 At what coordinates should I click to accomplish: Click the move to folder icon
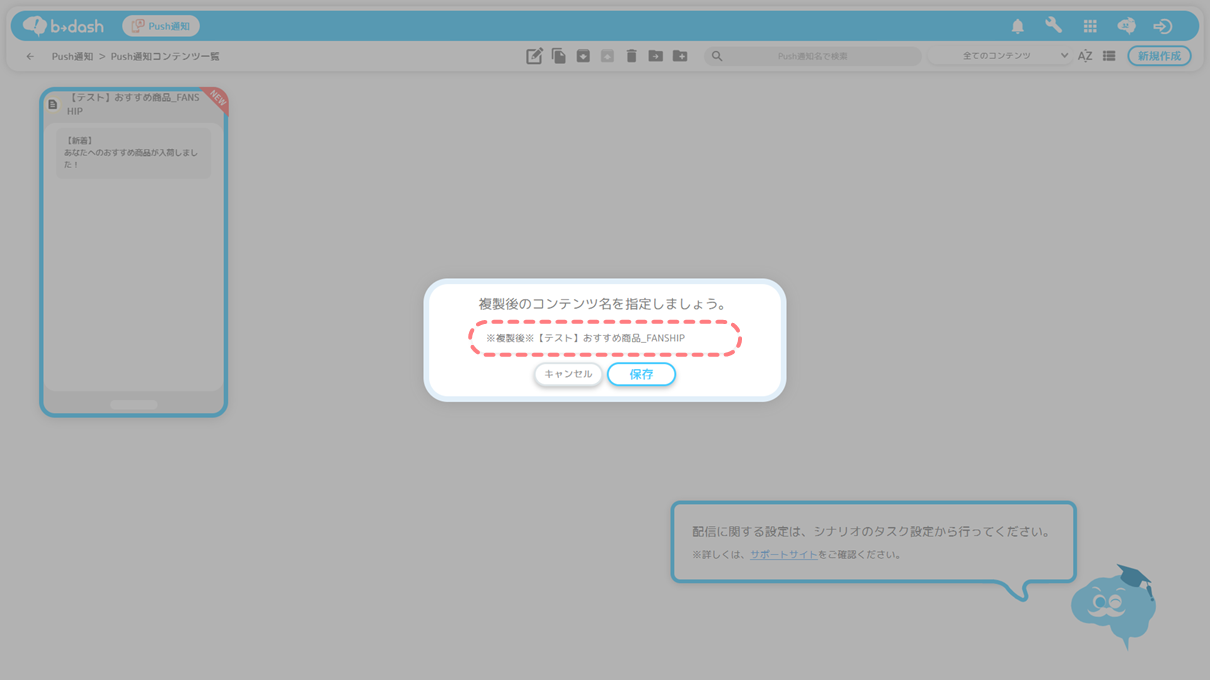point(655,56)
